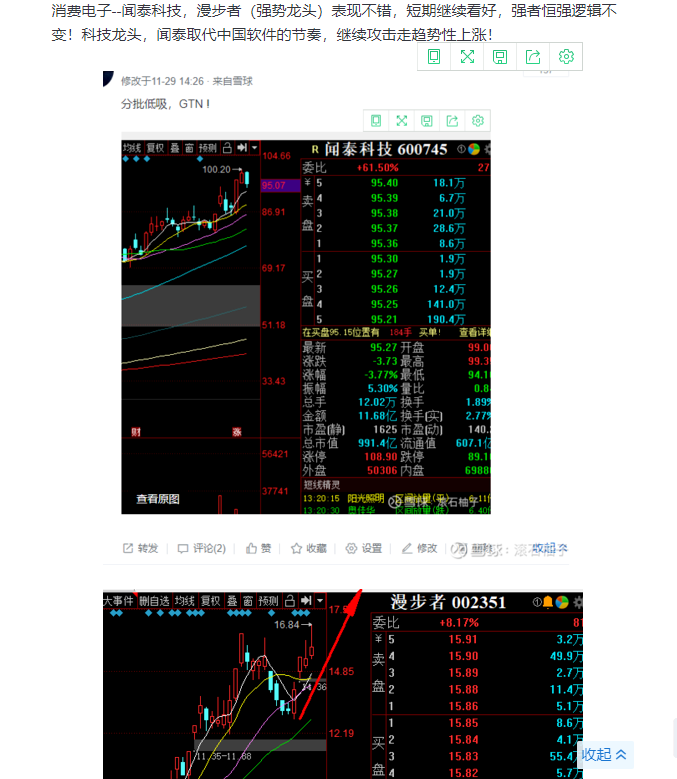The width and height of the screenshot is (677, 779).
Task: Click the 委比 +8.17% value
Action: click(x=459, y=623)
